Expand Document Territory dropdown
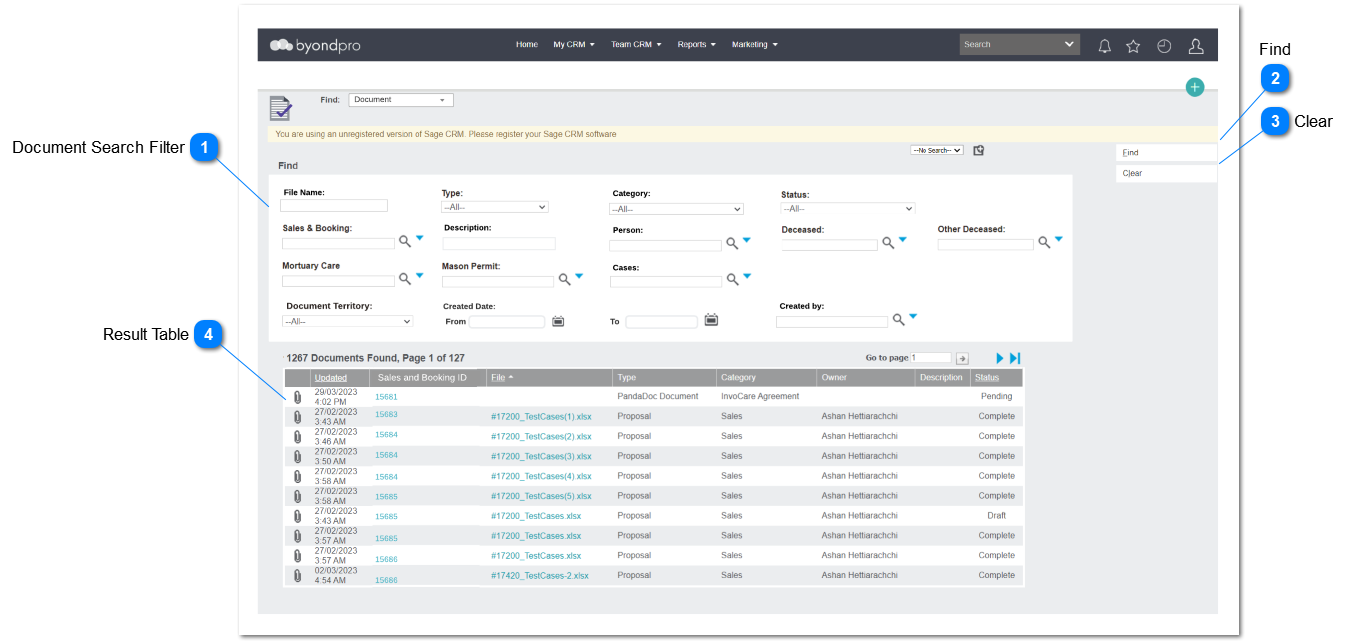The width and height of the screenshot is (1349, 644). [x=347, y=321]
